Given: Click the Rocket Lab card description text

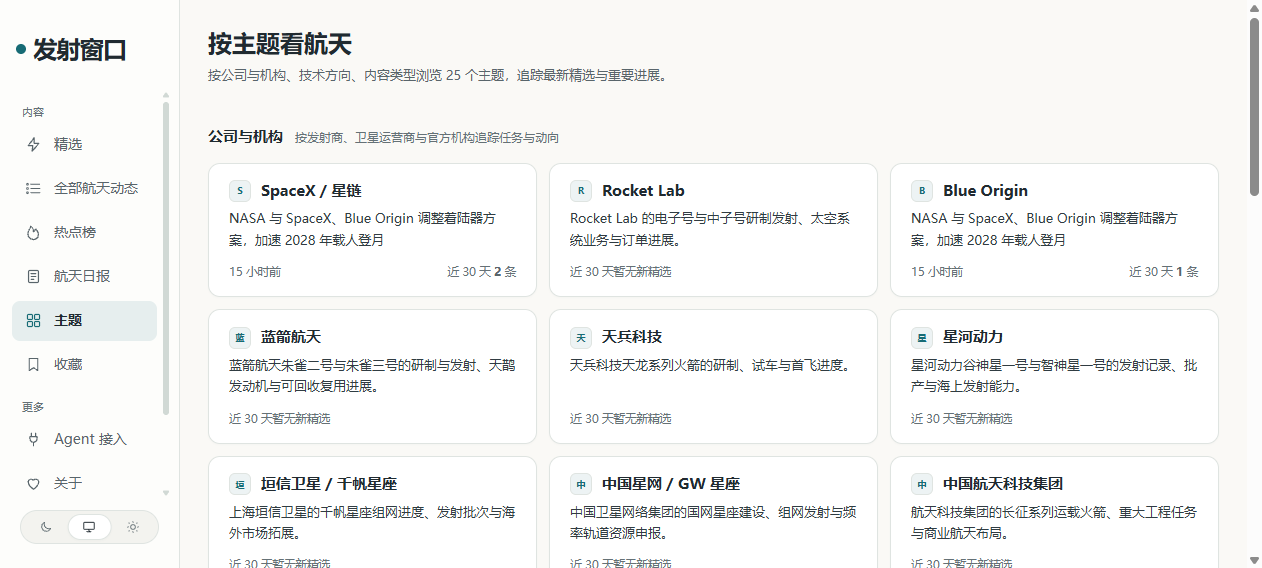Looking at the screenshot, I should [710, 229].
